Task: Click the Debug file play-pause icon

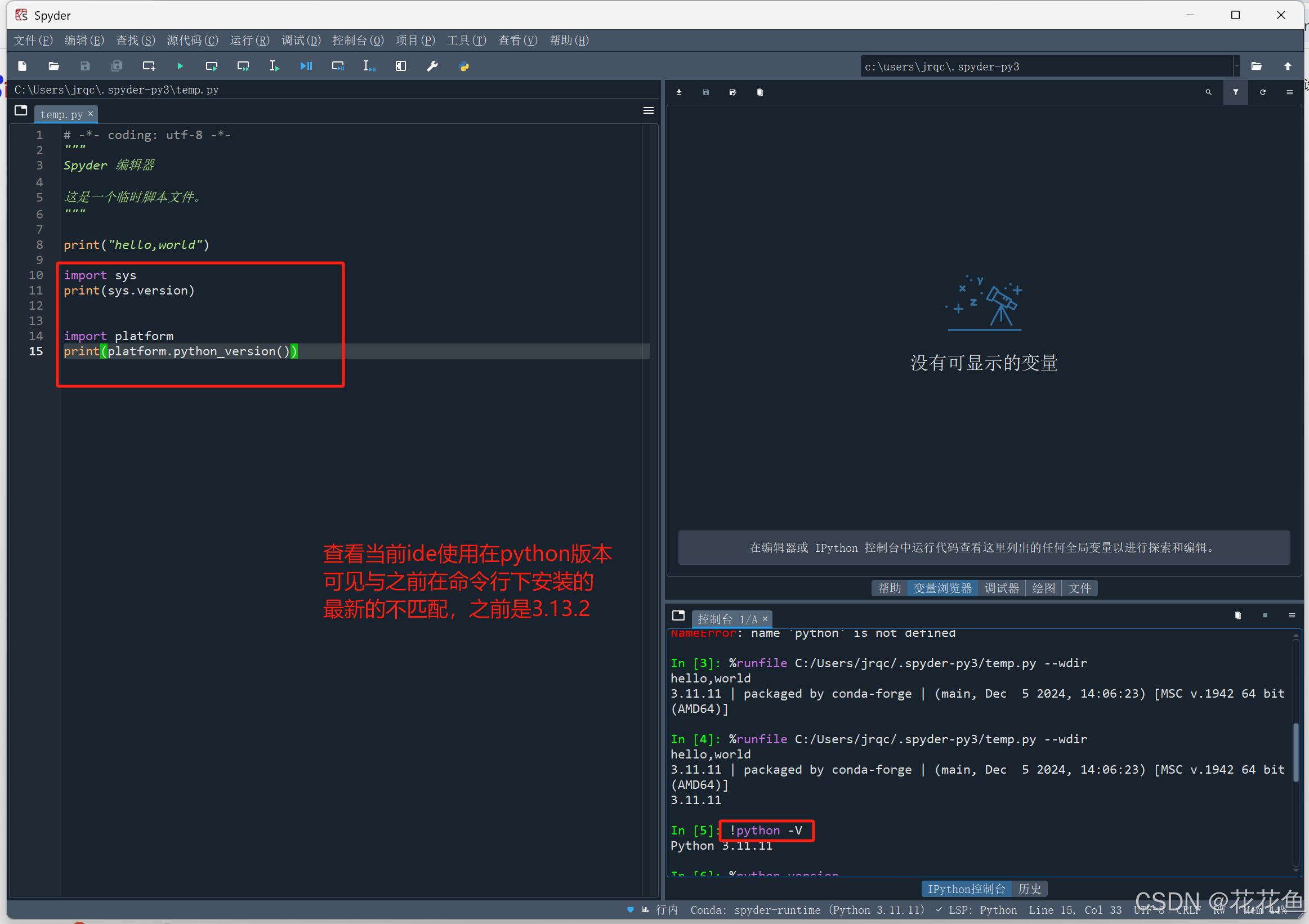Action: pos(306,66)
